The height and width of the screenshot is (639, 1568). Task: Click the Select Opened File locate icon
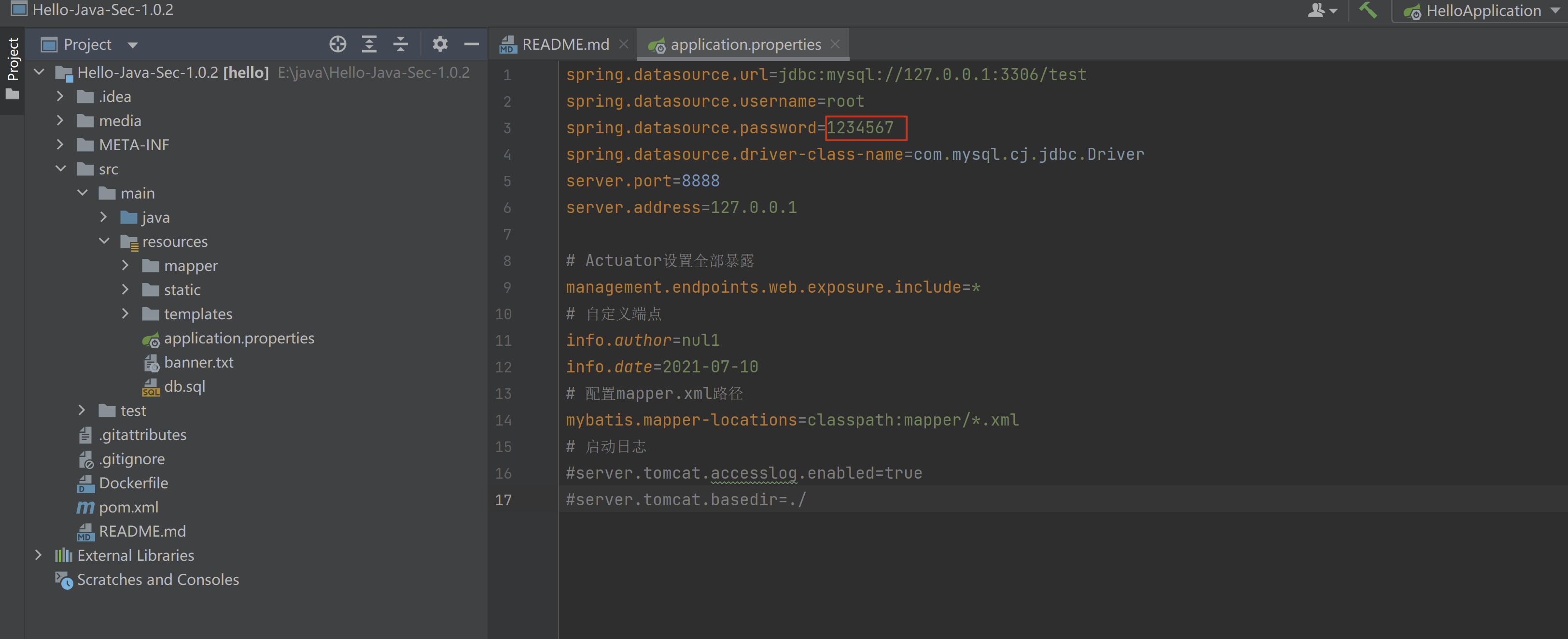coord(338,44)
